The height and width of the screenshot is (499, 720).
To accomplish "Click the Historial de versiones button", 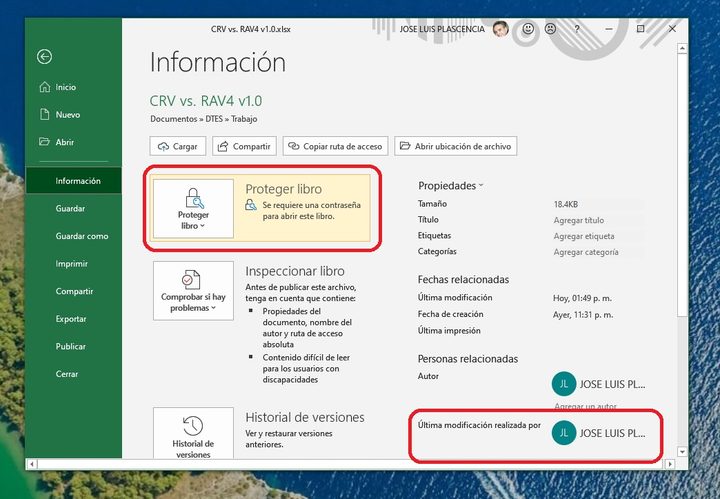I will [193, 433].
